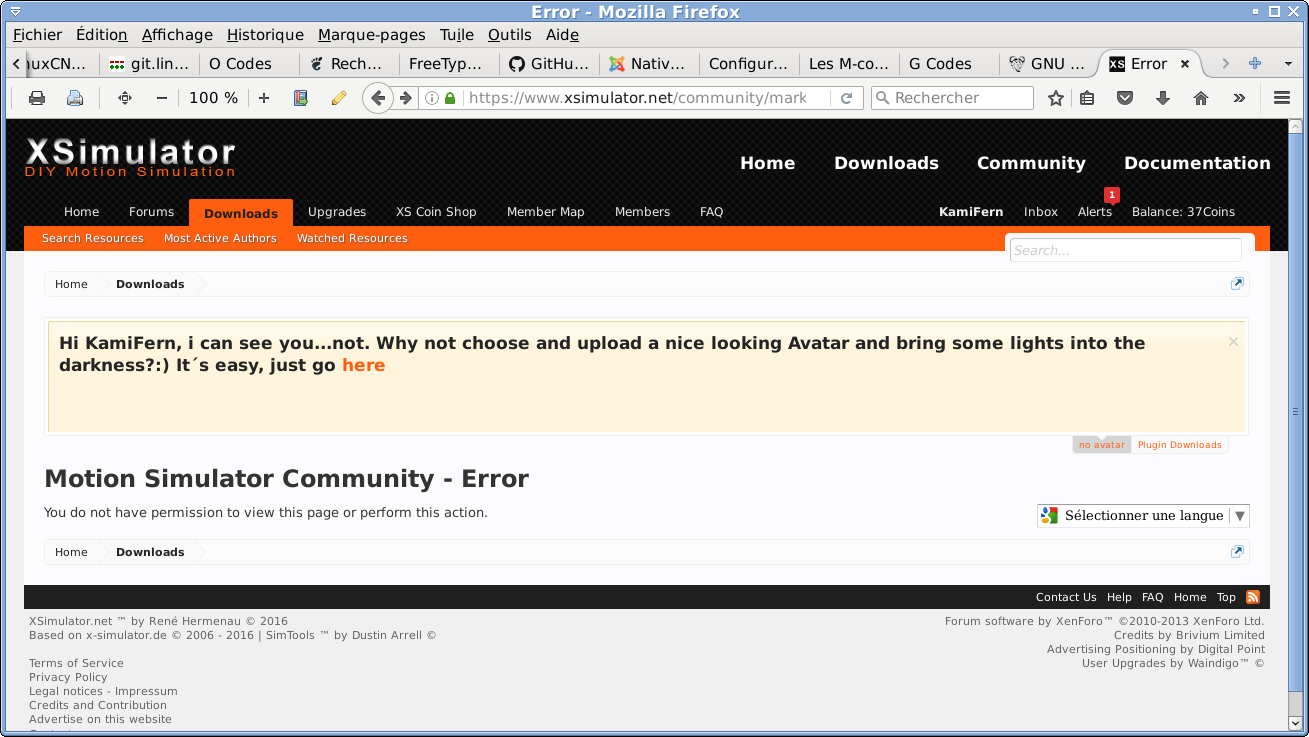Show bookmarks list icon

point(1088,98)
